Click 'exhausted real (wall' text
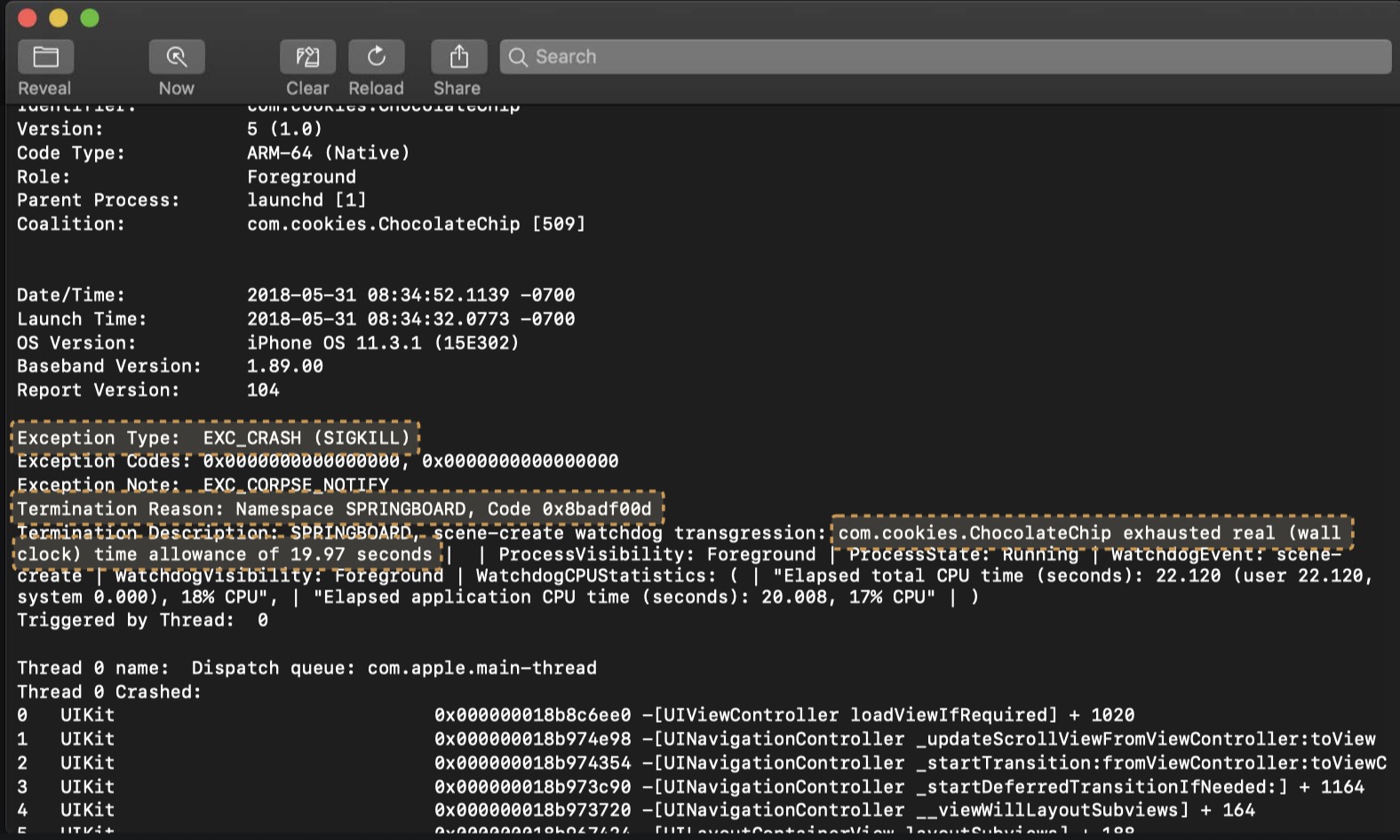 pos(1232,533)
